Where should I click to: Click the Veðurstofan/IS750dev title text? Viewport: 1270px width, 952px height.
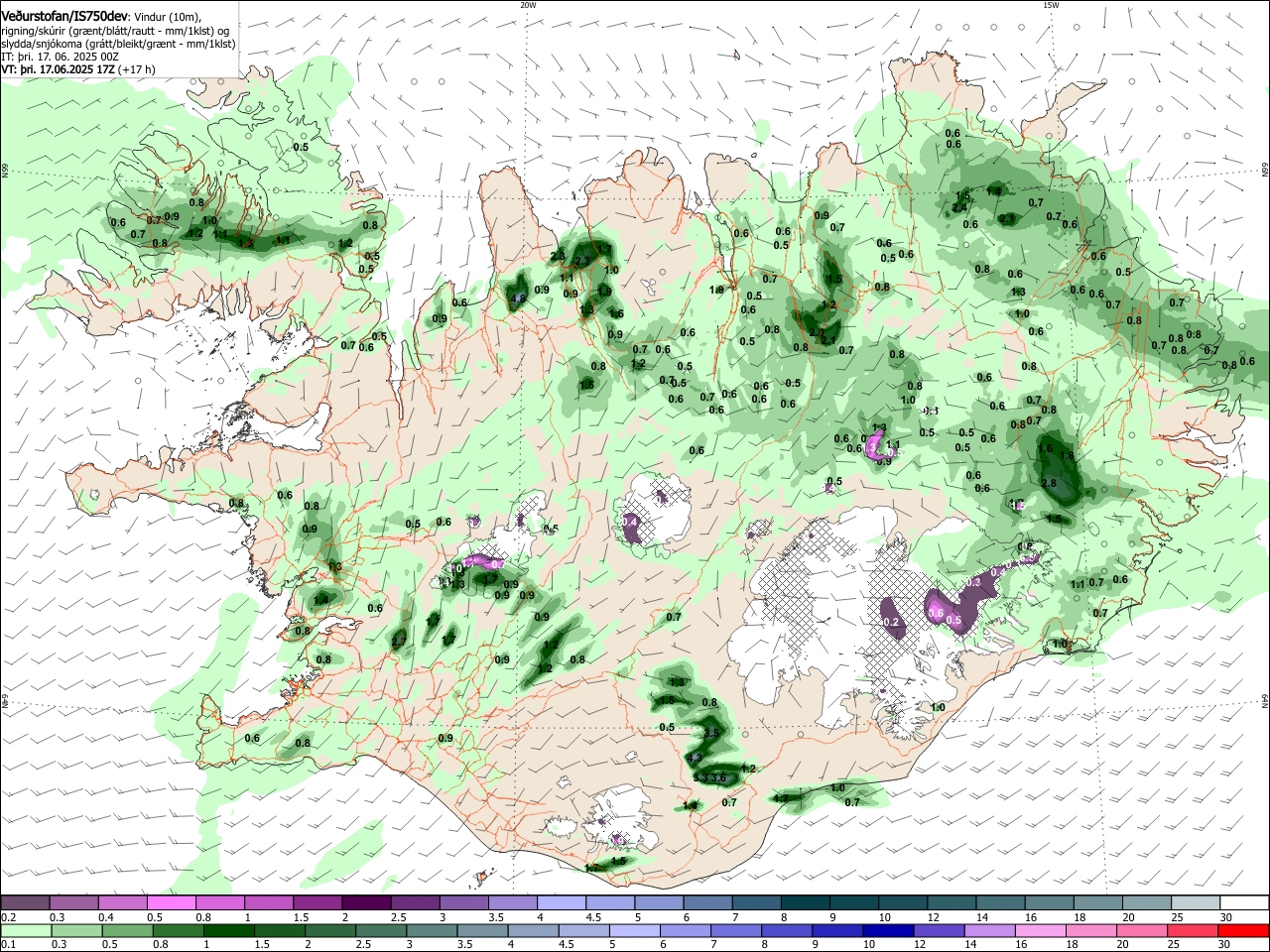(64, 16)
